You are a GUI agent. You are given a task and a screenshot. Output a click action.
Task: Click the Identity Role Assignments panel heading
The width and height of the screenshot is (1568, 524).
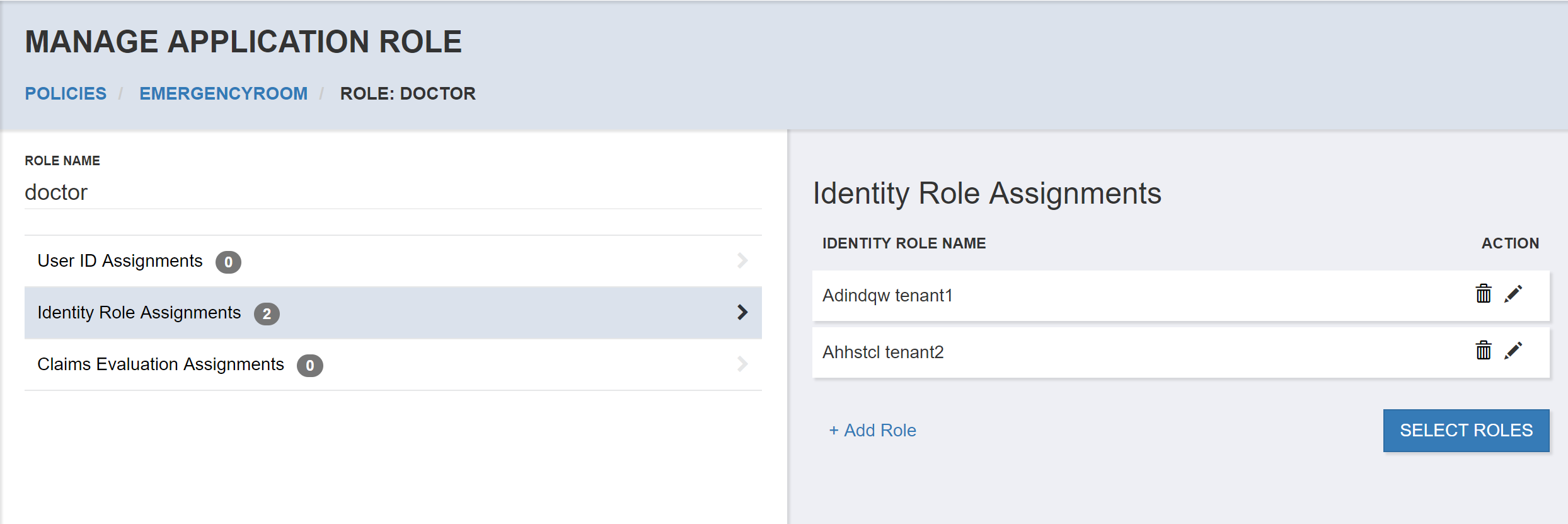[x=987, y=194]
